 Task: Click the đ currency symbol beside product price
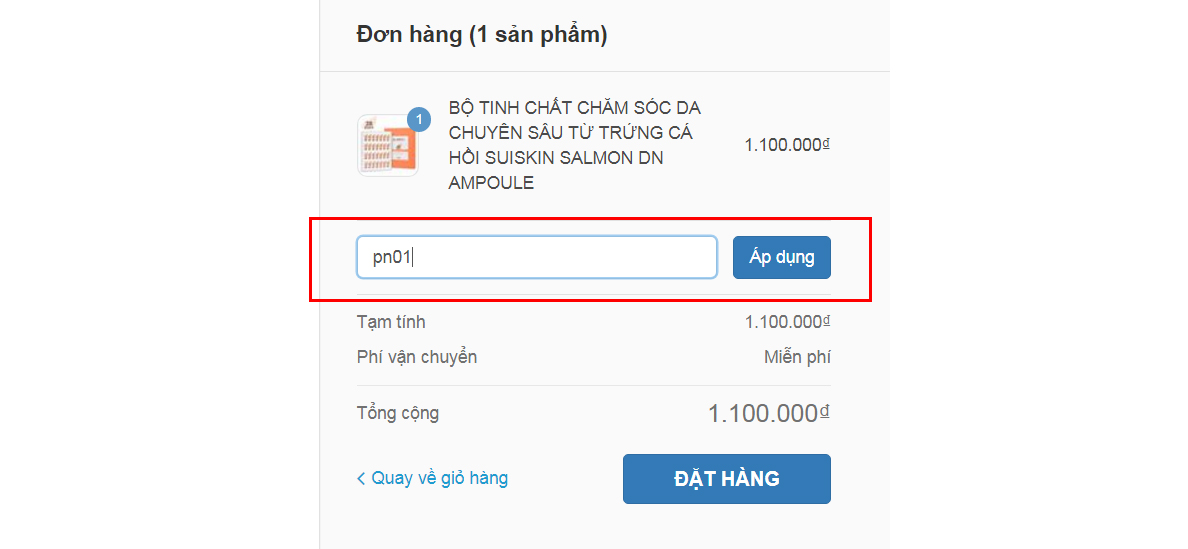pyautogui.click(x=826, y=143)
